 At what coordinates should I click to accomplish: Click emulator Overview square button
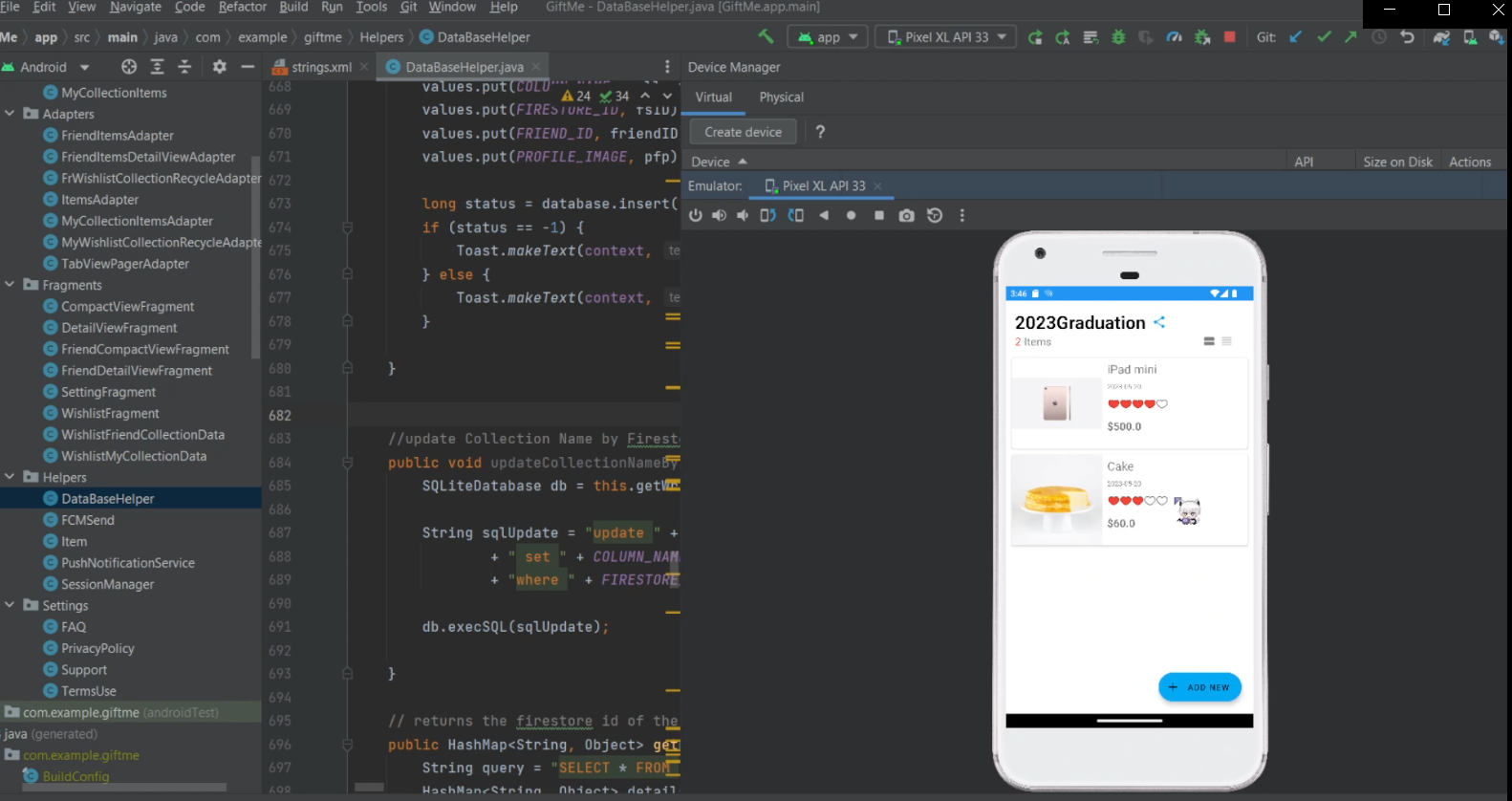[x=879, y=216]
